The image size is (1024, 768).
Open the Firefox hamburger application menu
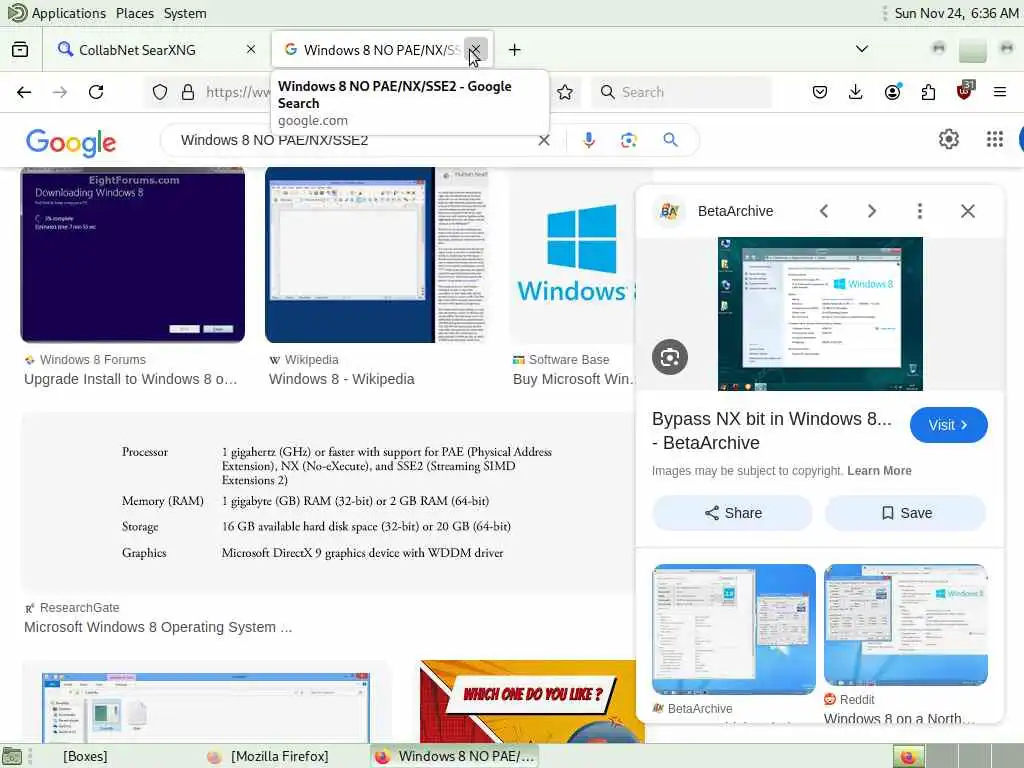pos(1000,92)
